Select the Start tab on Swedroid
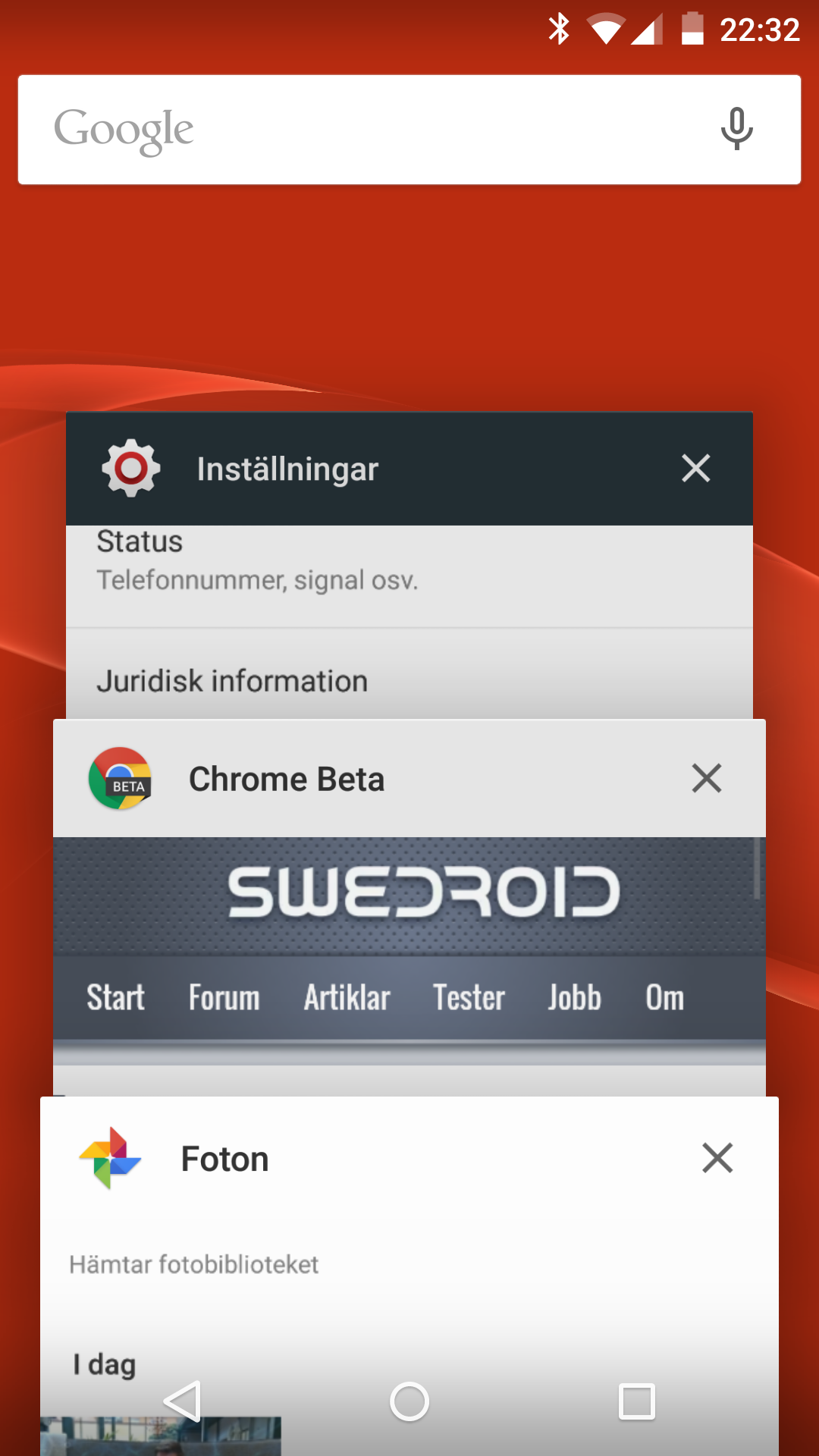The image size is (819, 1456). [x=115, y=998]
